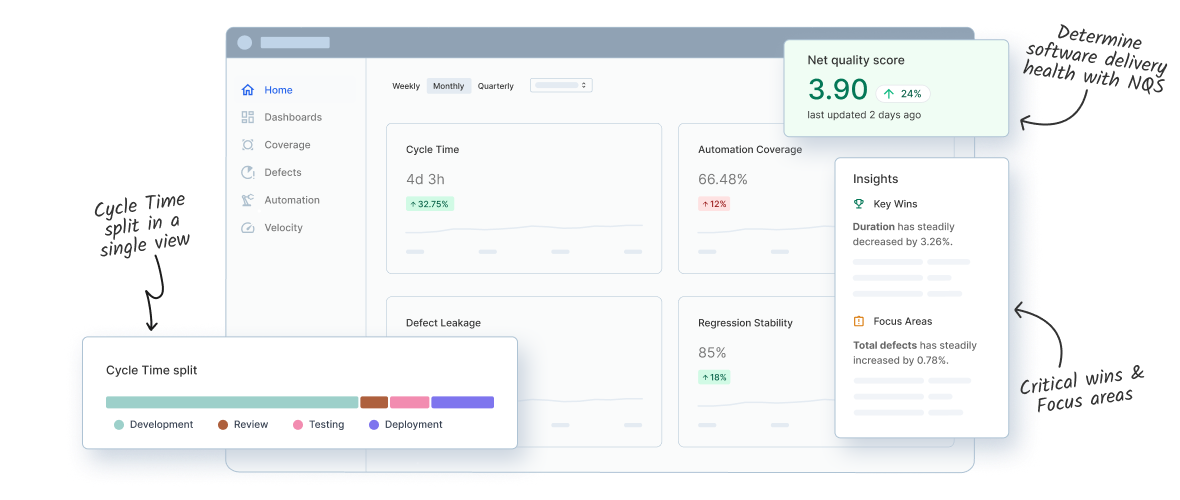The image size is (1180, 500).
Task: Click the Automation robot arm icon
Action: [248, 200]
